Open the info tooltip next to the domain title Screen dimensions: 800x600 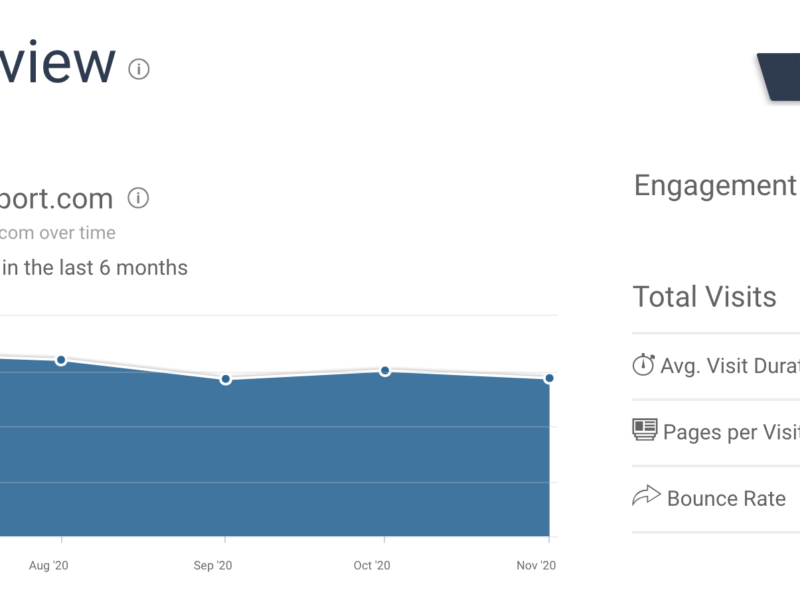pyautogui.click(x=139, y=198)
